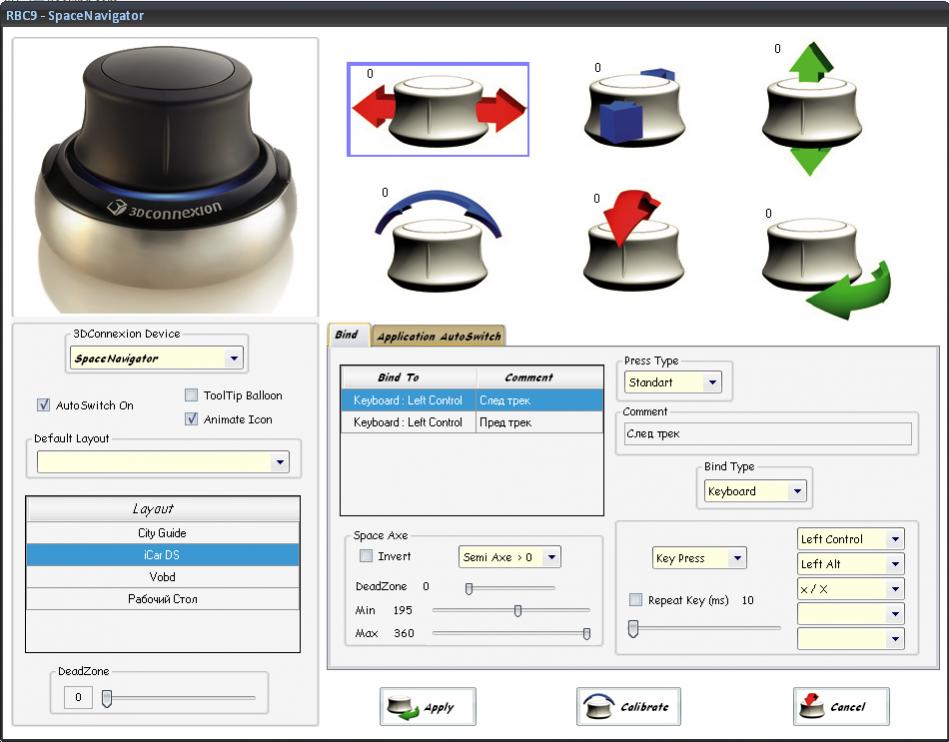
Task: Open the empty key dropdown below x / X
Action: (x=851, y=614)
